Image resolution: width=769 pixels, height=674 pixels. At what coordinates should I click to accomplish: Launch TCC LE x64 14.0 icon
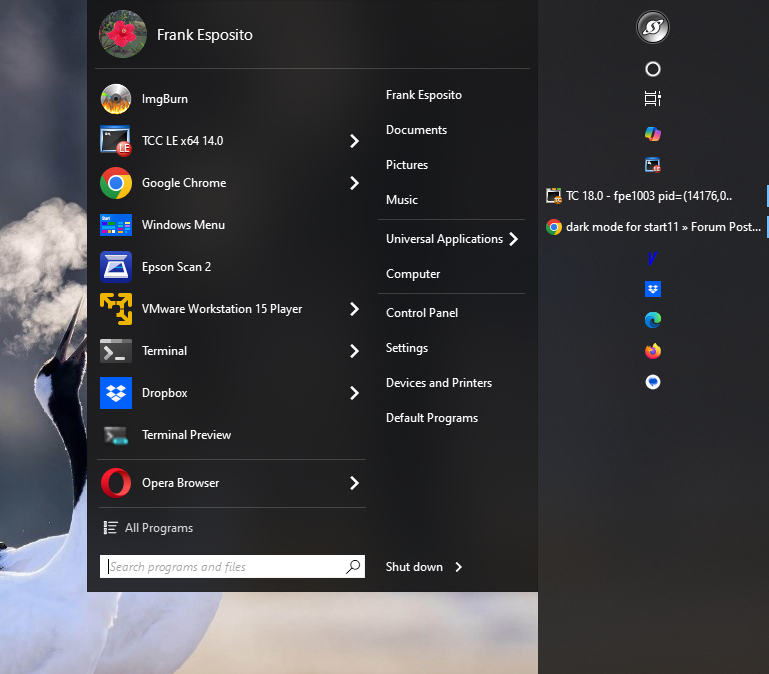pyautogui.click(x=116, y=141)
